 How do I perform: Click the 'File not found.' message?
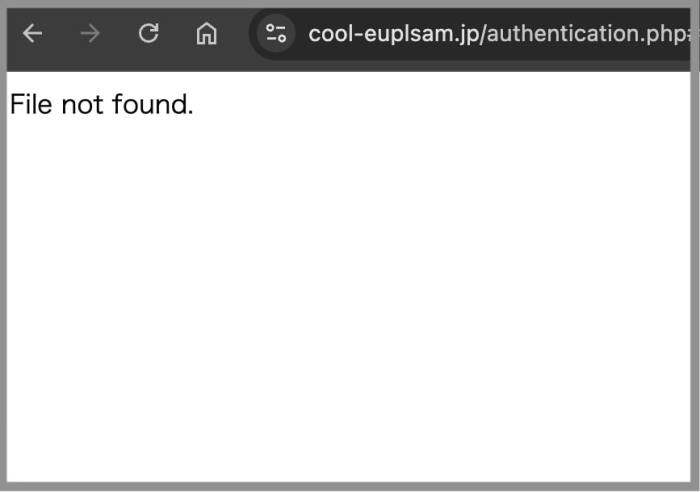pos(102,104)
